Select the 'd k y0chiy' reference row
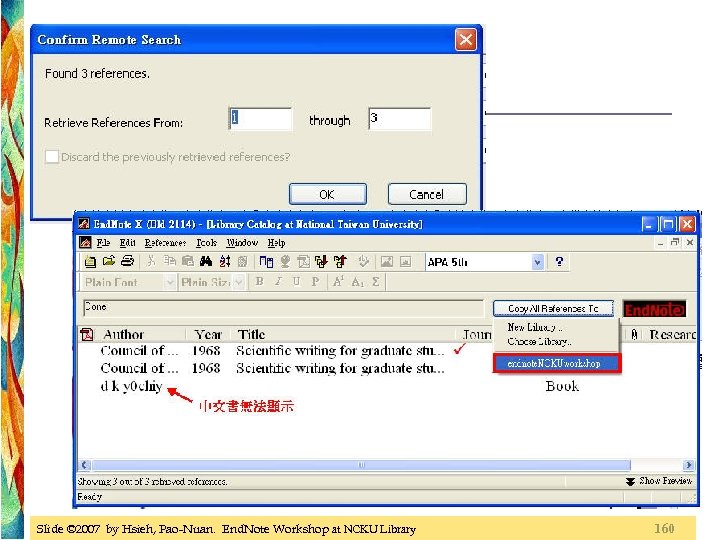This screenshot has width=720, height=540. 131,387
